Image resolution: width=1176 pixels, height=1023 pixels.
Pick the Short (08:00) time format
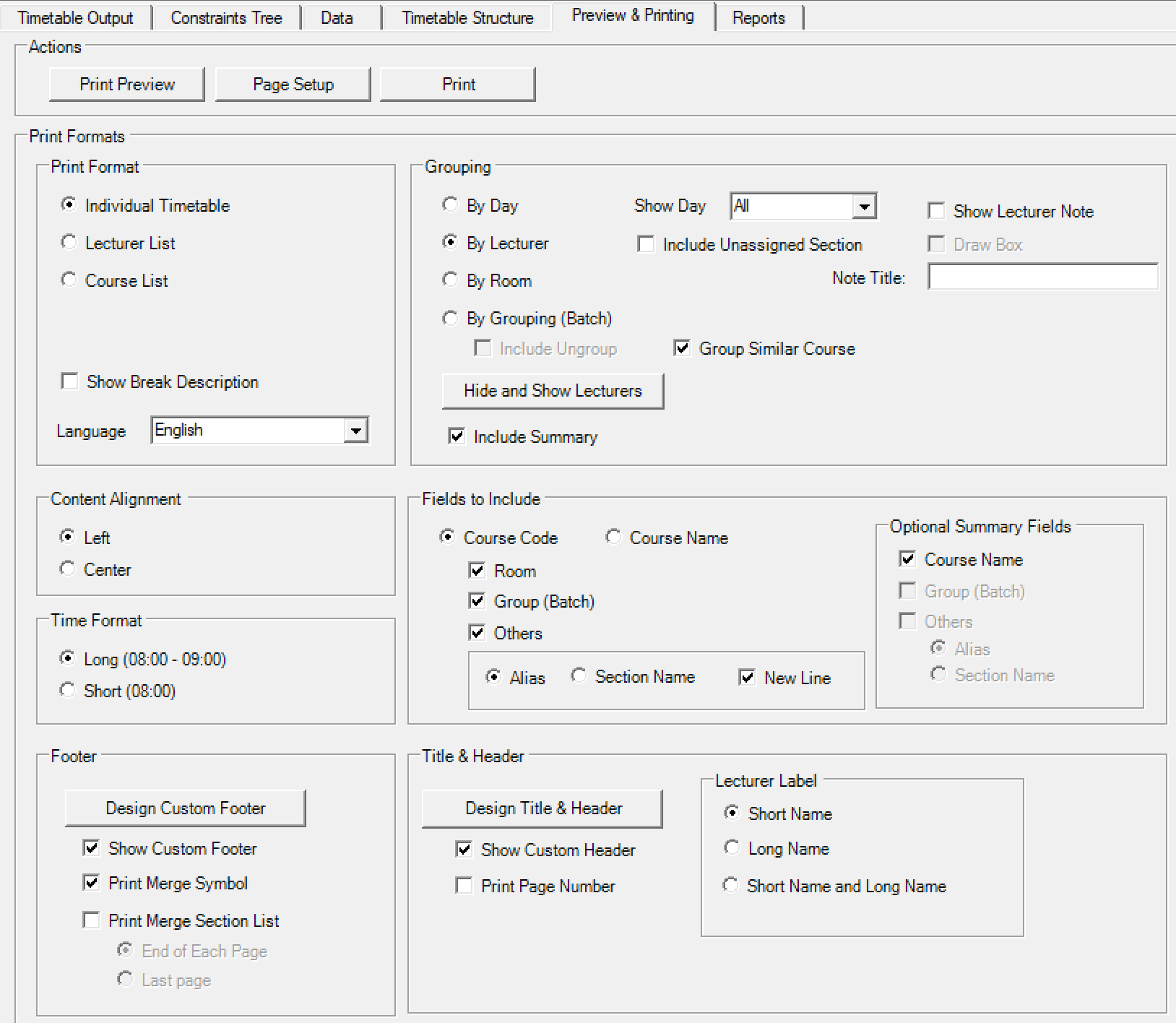click(x=68, y=691)
